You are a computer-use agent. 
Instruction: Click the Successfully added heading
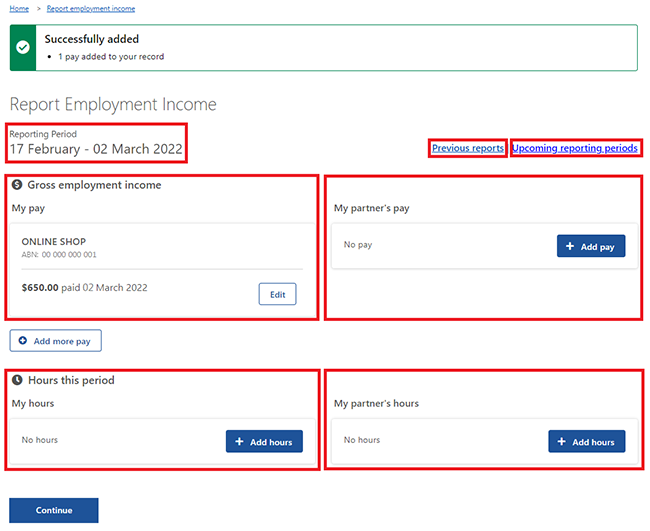[92, 40]
